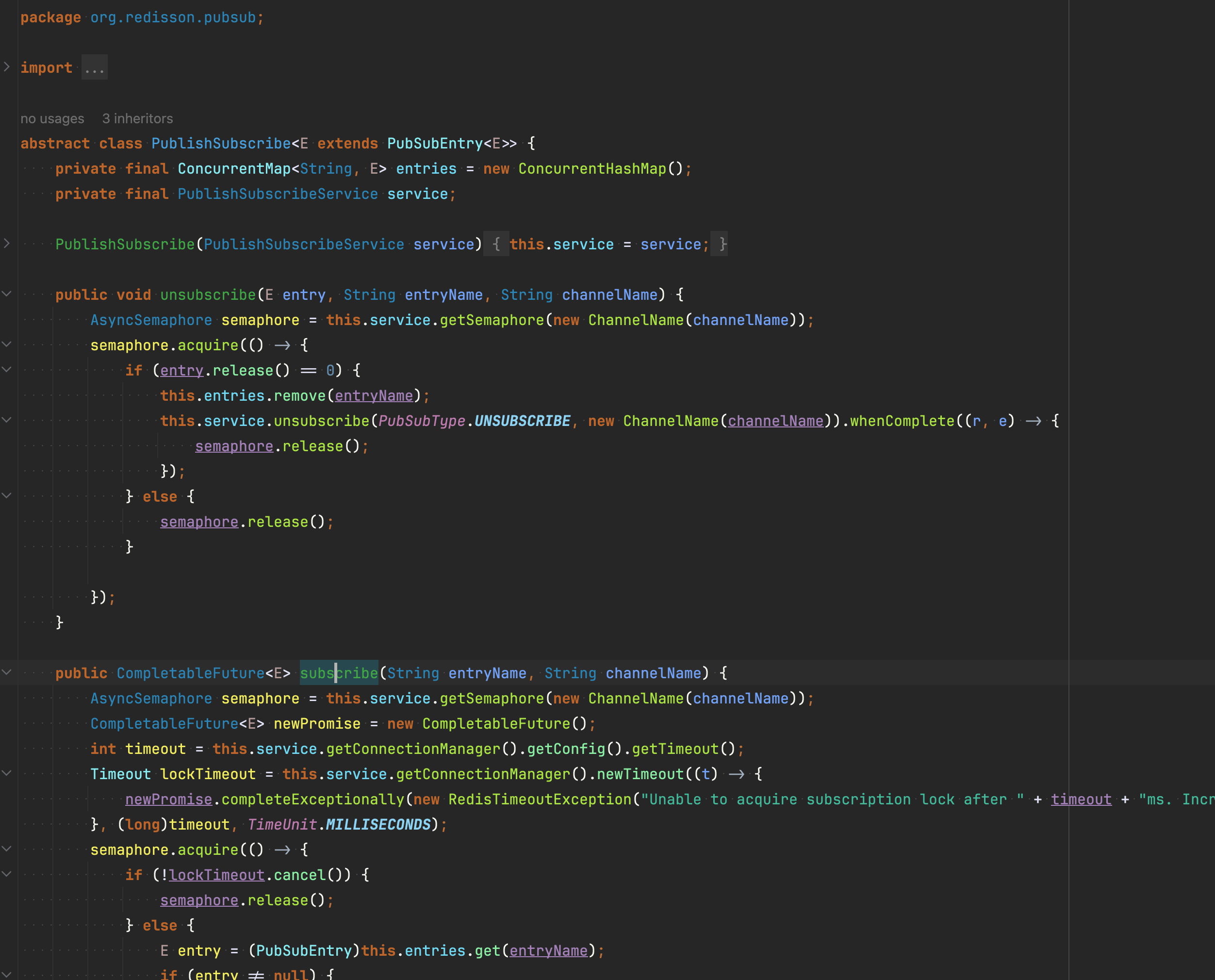Click 'entries.remove' call's 'remove' method

pyautogui.click(x=300, y=396)
